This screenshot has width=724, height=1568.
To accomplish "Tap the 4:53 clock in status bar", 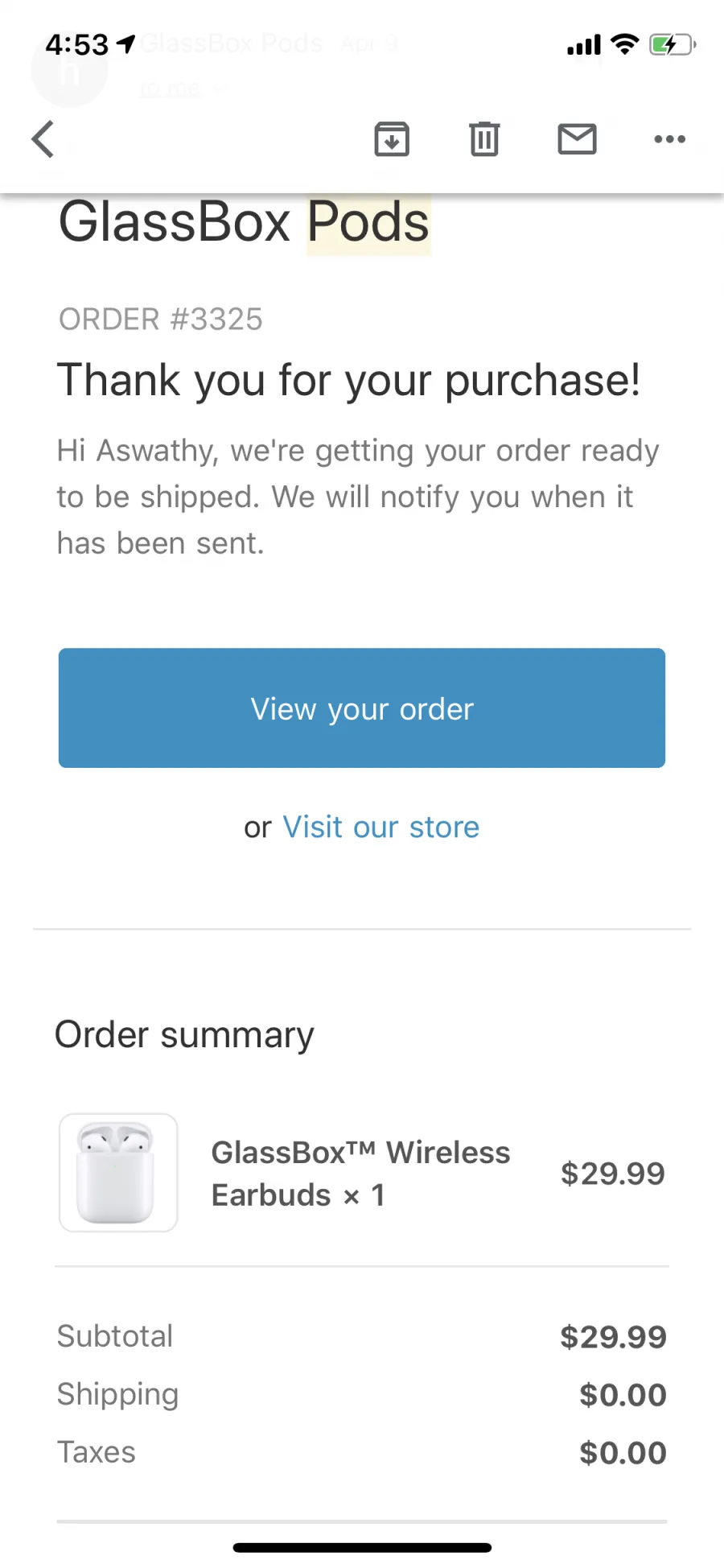I will coord(76,44).
